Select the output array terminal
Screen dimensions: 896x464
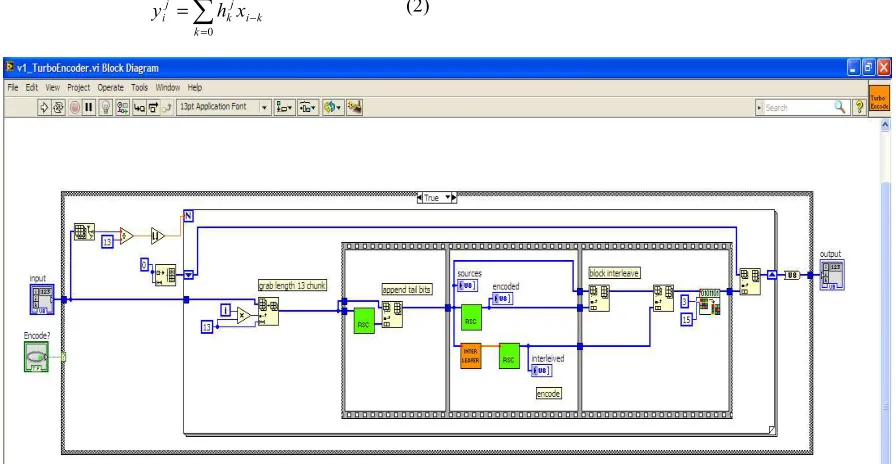coord(832,275)
